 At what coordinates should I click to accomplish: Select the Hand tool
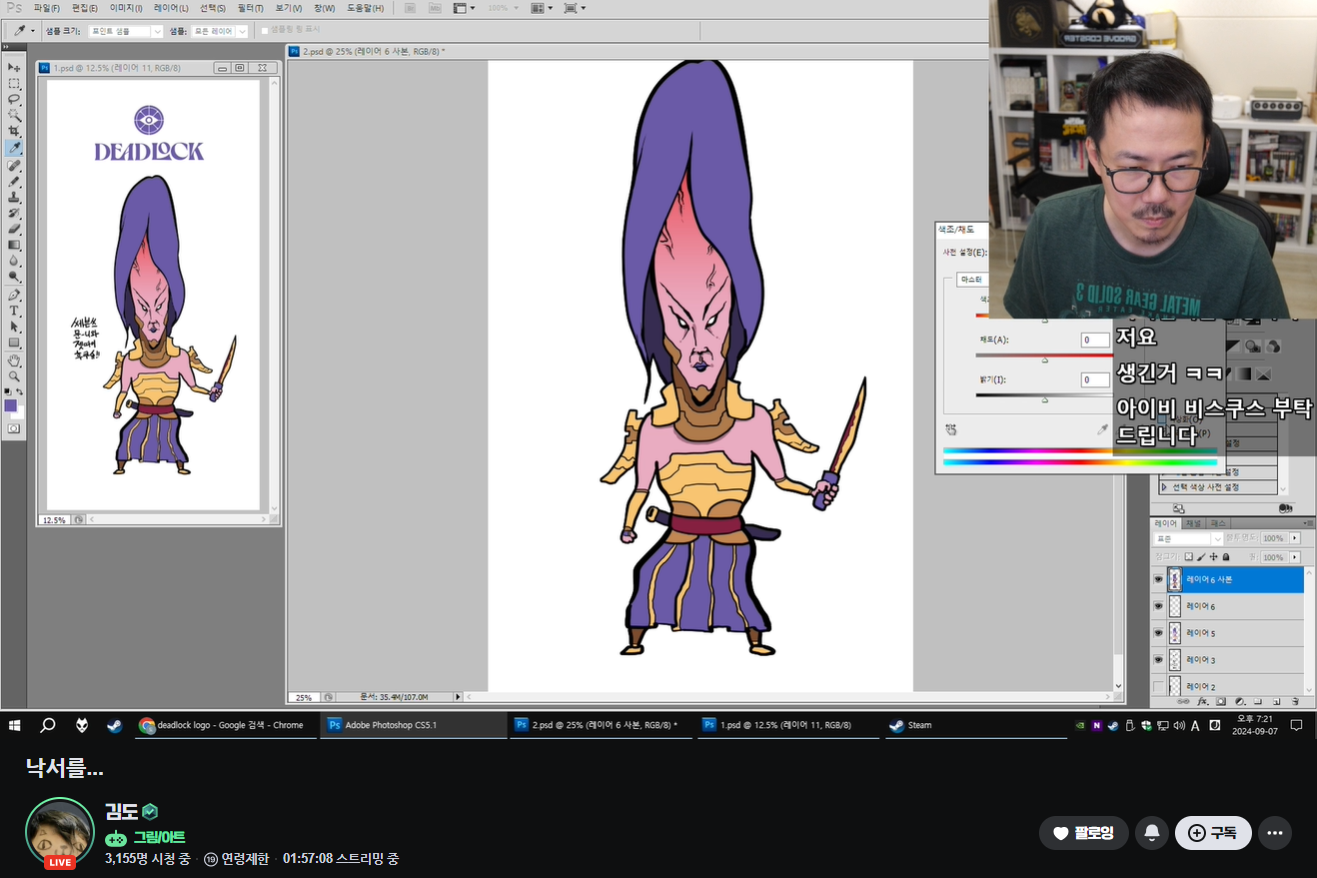tap(14, 360)
